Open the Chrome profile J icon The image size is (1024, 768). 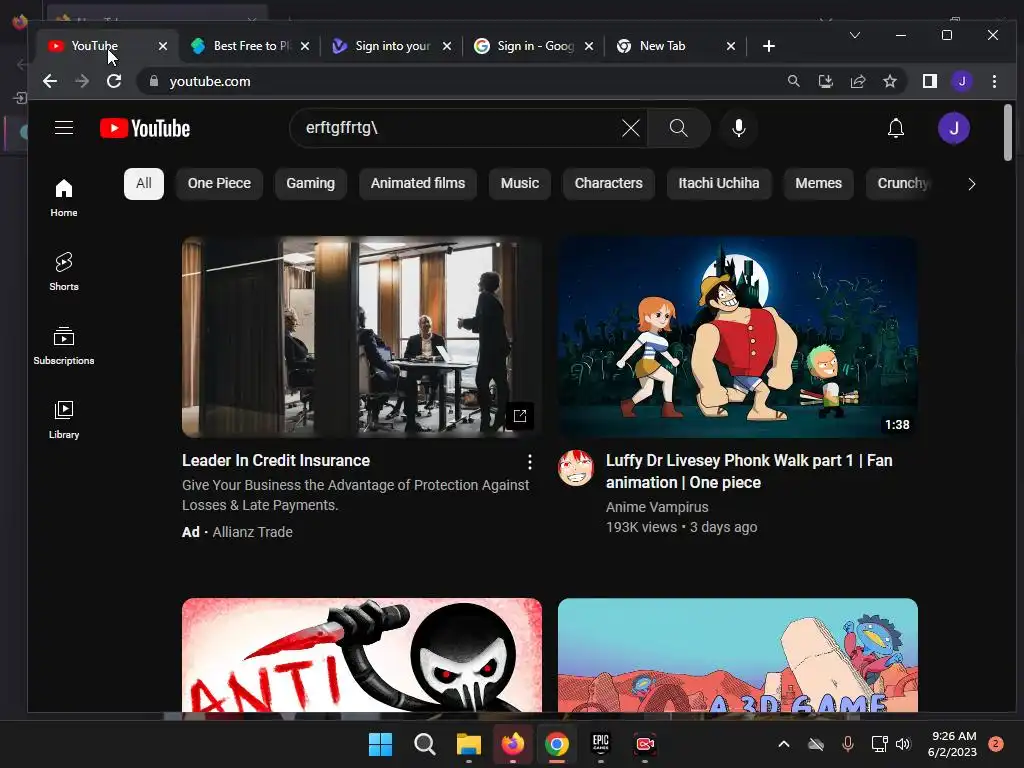962,81
